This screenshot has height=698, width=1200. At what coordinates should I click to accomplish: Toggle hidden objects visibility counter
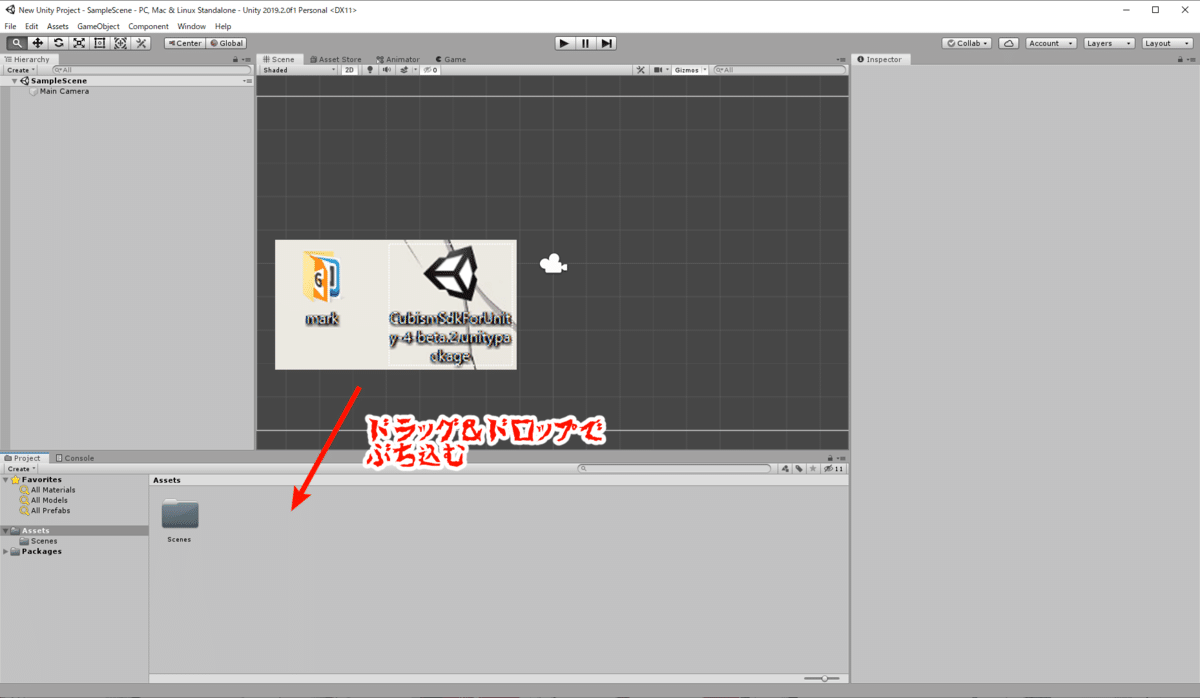(431, 70)
